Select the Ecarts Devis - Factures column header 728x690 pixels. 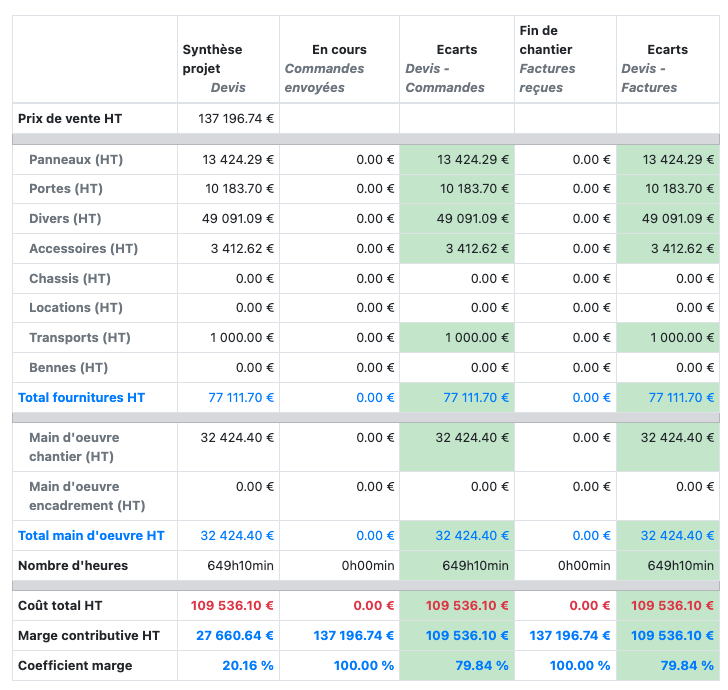(667, 68)
